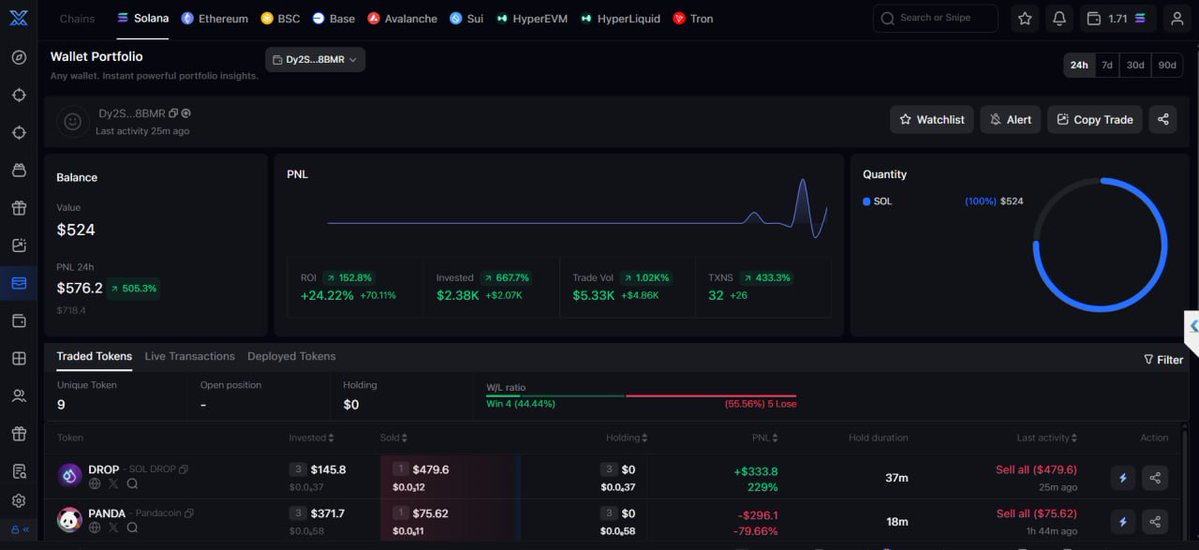Open the users group icon in sidebar
Viewport: 1199px width, 550px height.
pyautogui.click(x=19, y=395)
